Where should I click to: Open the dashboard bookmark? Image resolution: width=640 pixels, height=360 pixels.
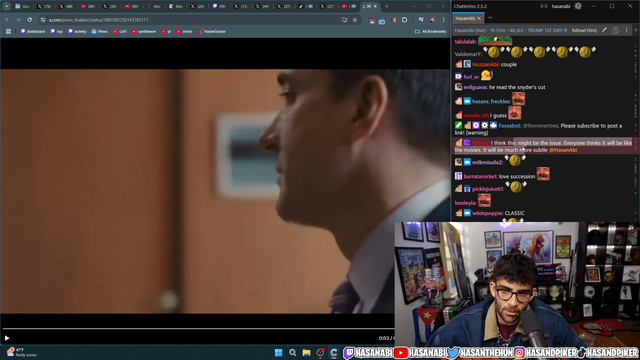pos(33,31)
